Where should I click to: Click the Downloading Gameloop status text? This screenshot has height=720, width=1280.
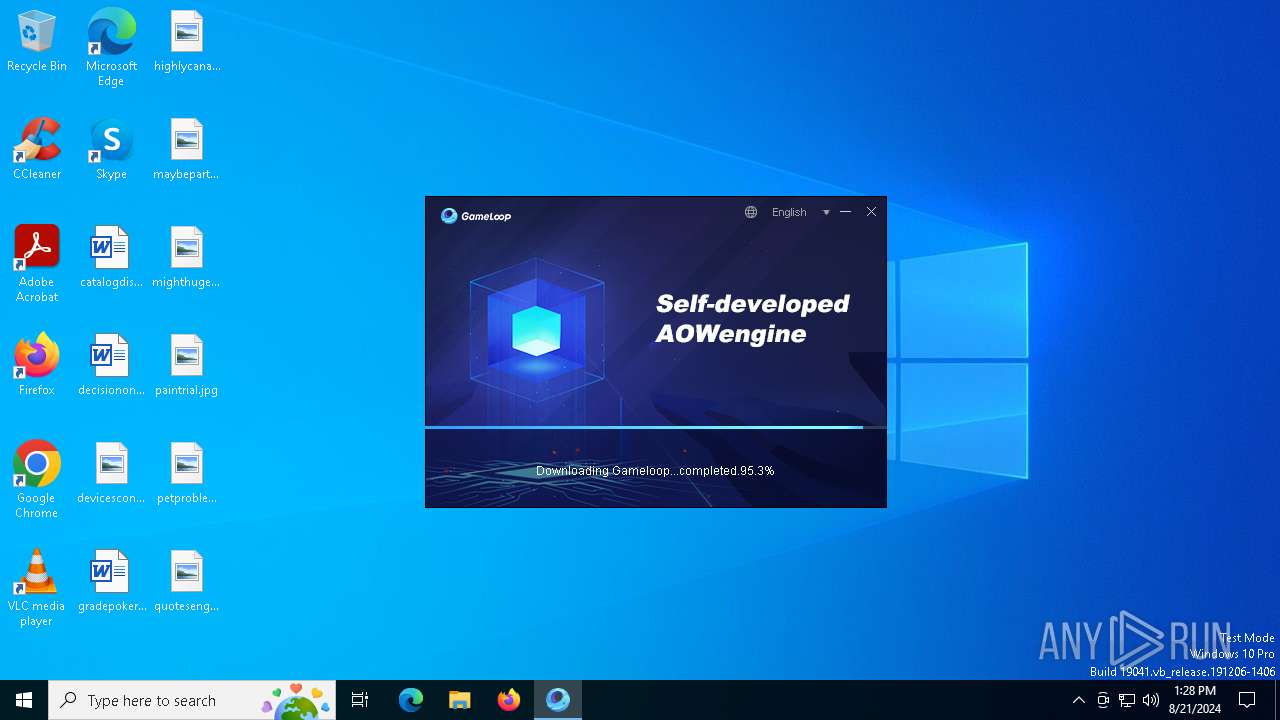click(655, 471)
